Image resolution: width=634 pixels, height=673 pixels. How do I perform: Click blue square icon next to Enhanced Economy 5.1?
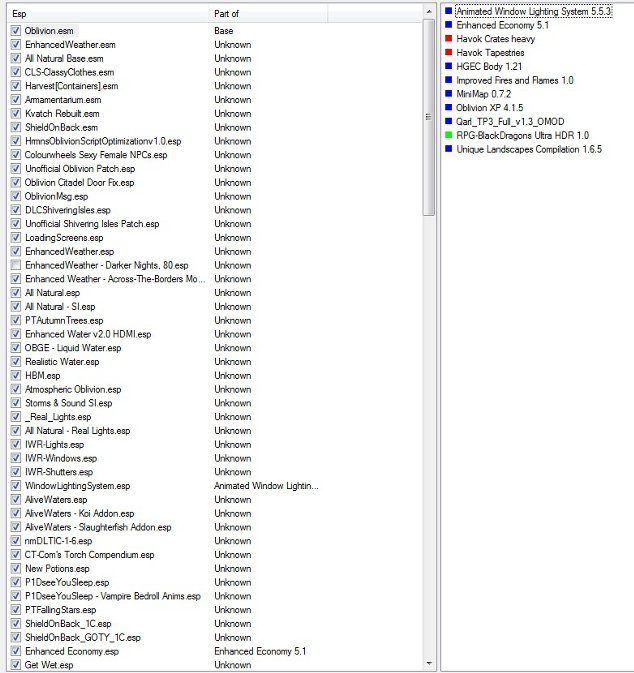click(x=449, y=24)
